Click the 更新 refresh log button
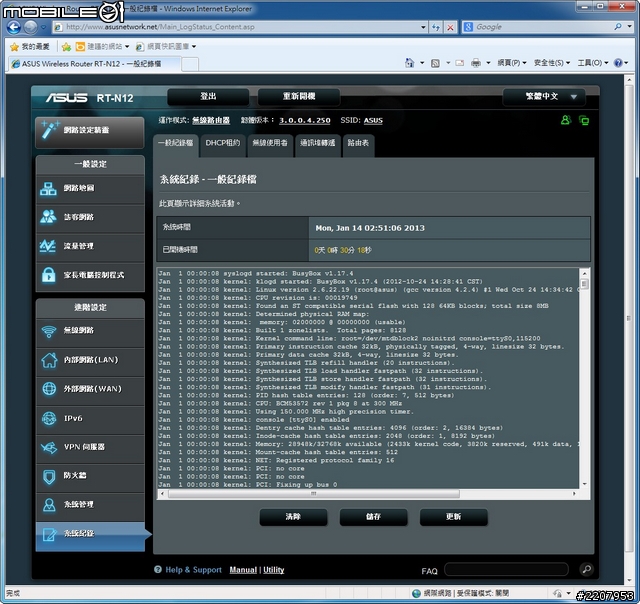The width and height of the screenshot is (640, 604). (x=453, y=517)
